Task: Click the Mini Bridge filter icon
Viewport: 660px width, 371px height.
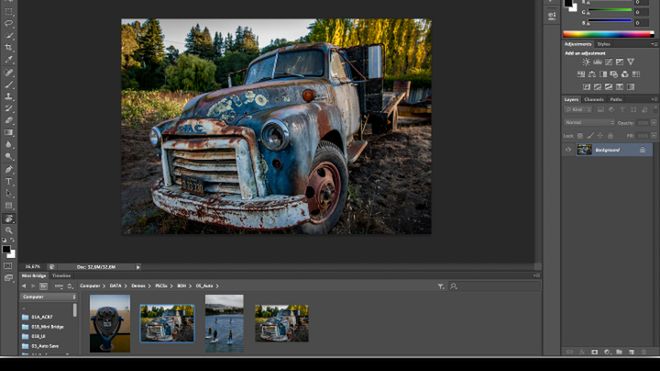Action: pyautogui.click(x=441, y=286)
